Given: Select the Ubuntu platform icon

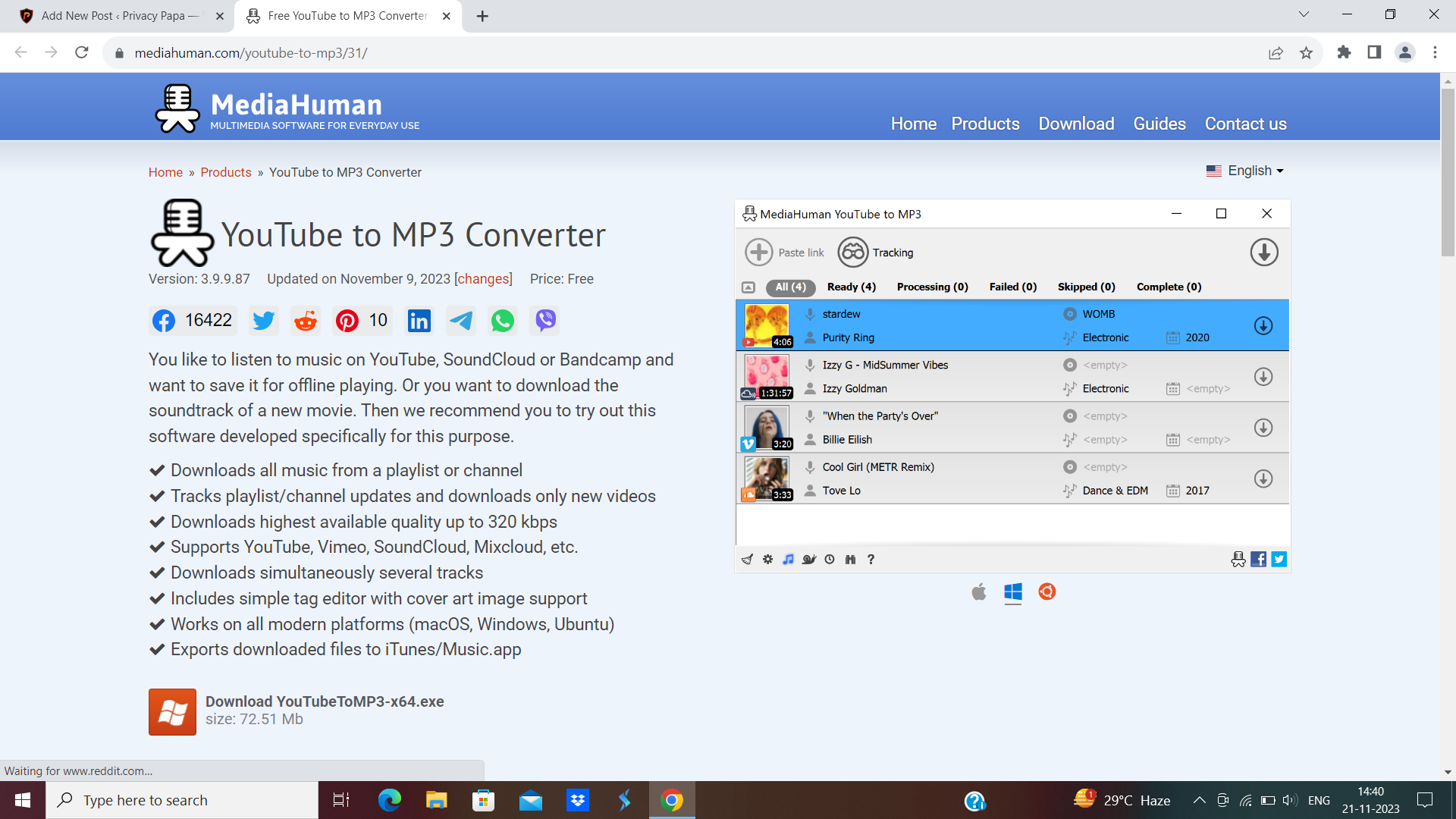Looking at the screenshot, I should coord(1047,591).
